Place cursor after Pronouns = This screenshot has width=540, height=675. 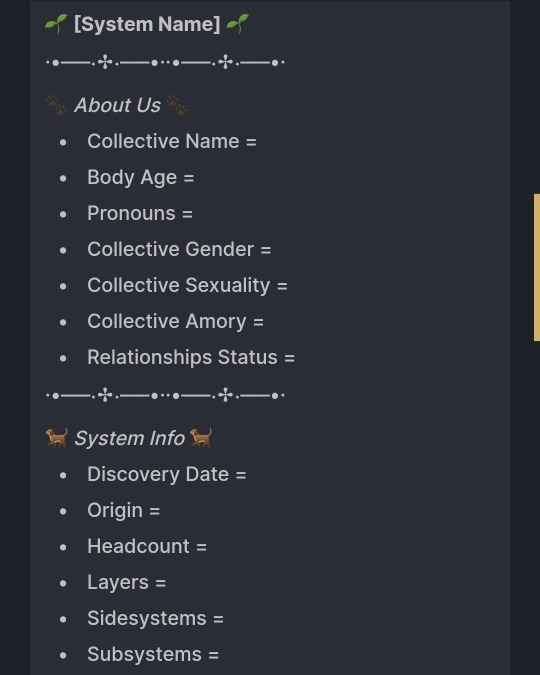[195, 214]
